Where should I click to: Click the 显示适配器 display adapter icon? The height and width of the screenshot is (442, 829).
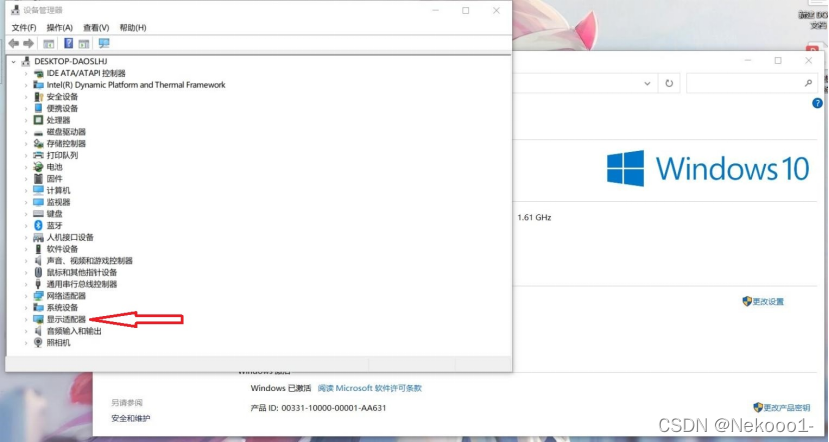click(x=38, y=319)
